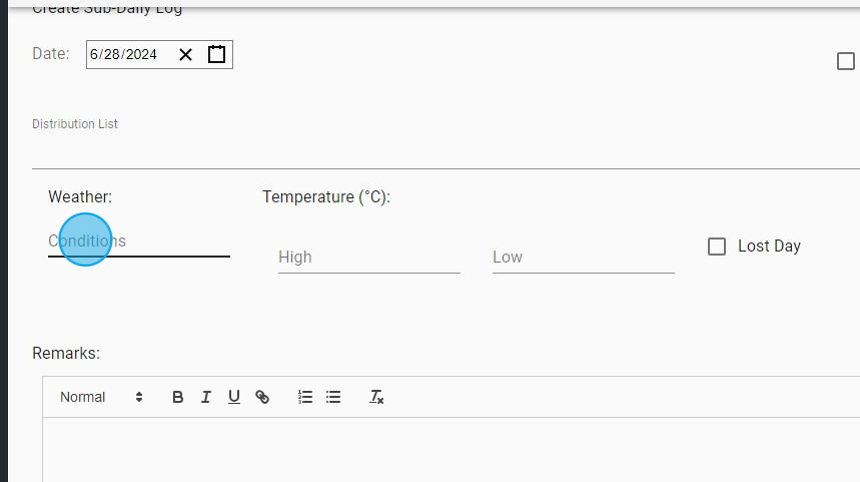The image size is (860, 482).
Task: Click the Lost Day label text
Action: tap(769, 246)
